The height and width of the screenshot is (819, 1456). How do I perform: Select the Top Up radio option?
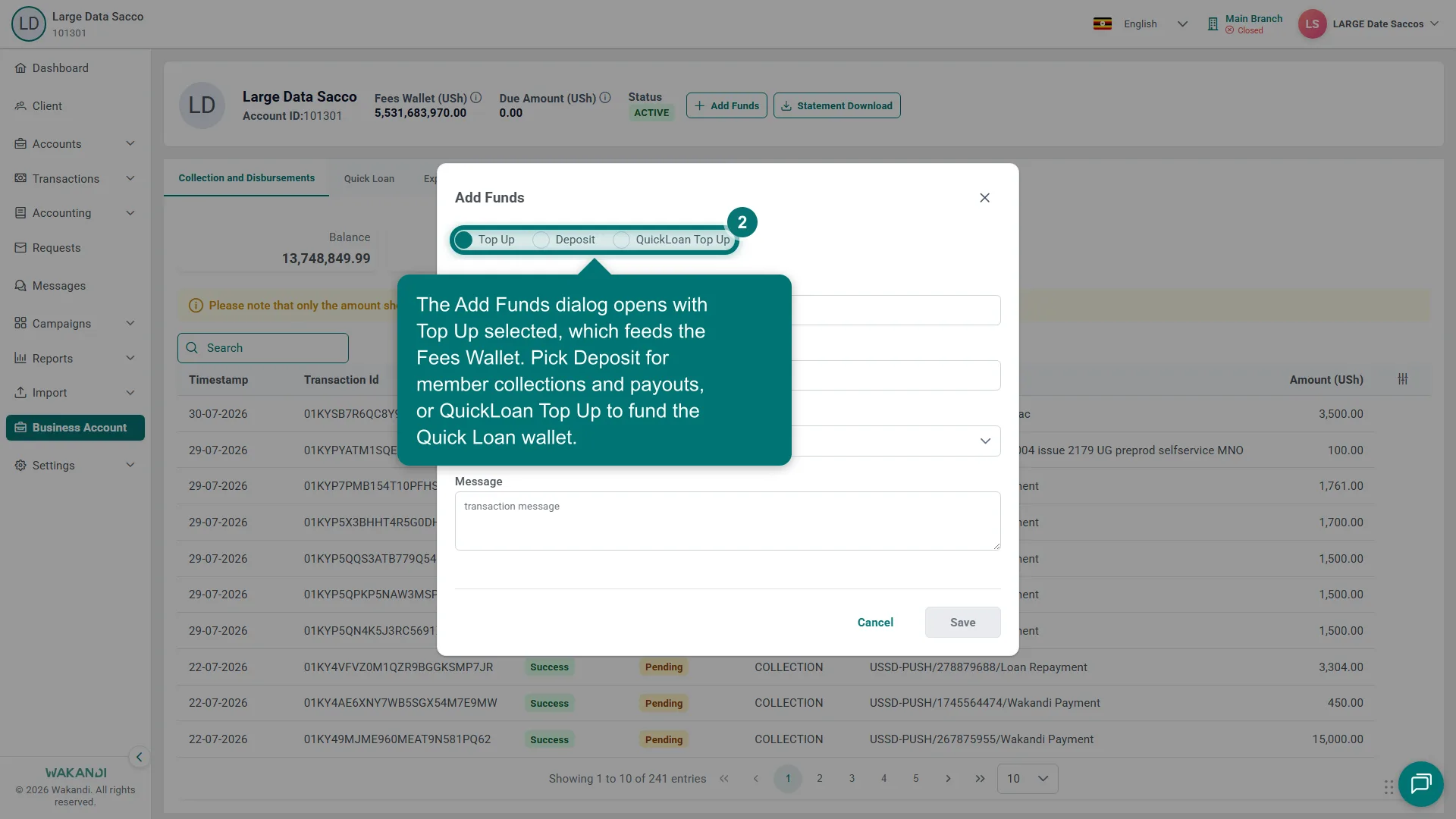point(464,240)
